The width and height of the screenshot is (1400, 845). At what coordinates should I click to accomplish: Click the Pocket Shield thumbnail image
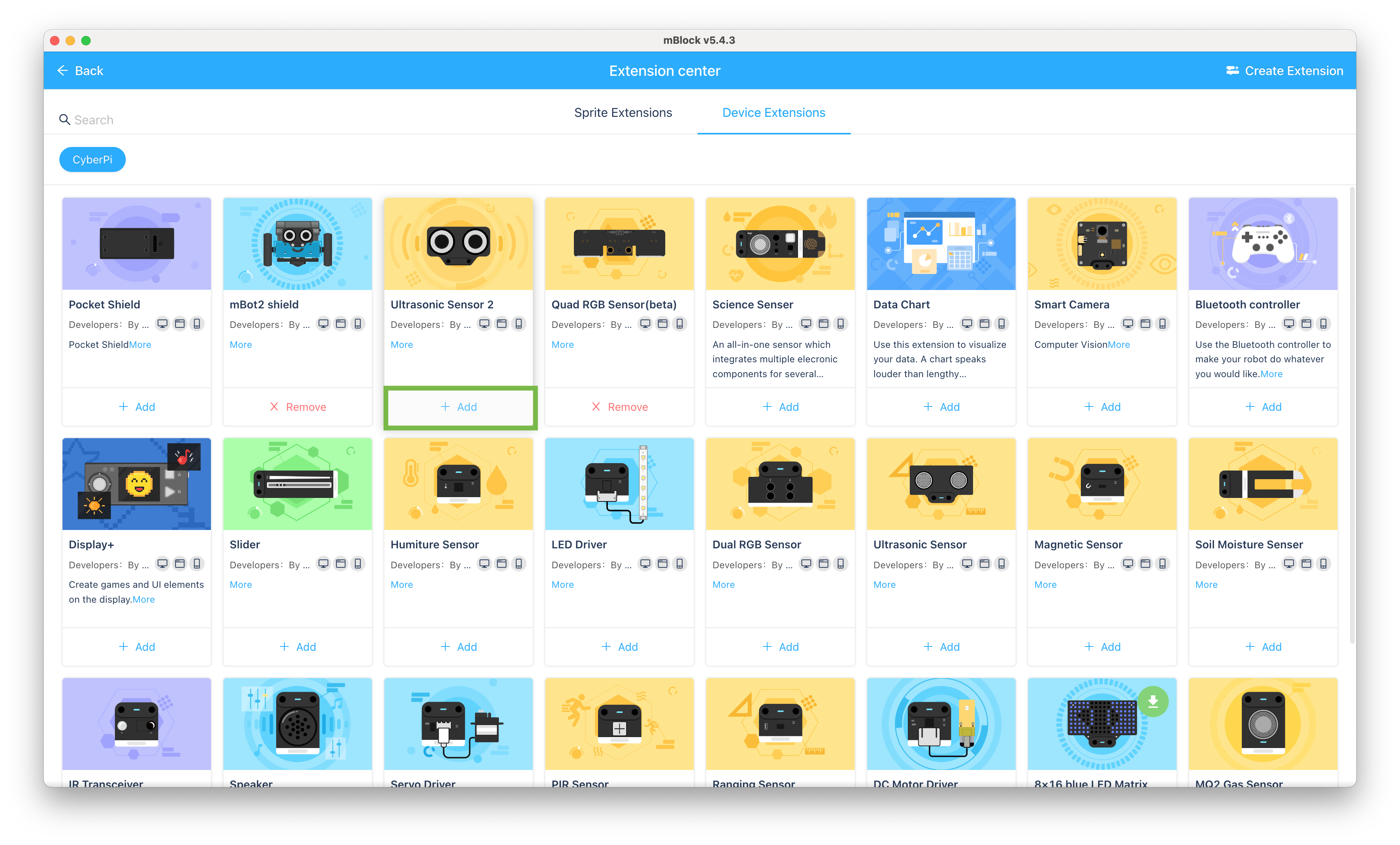coord(136,243)
